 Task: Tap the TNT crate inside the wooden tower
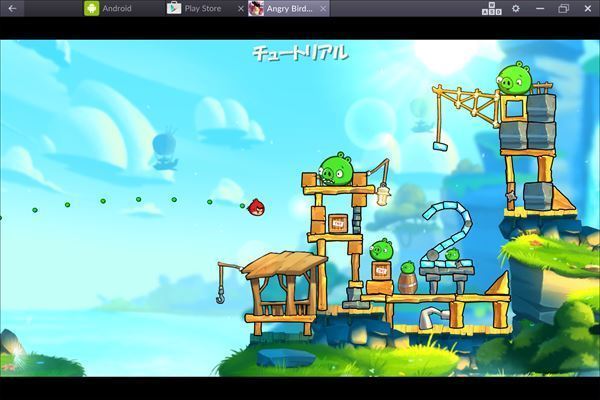tap(338, 223)
